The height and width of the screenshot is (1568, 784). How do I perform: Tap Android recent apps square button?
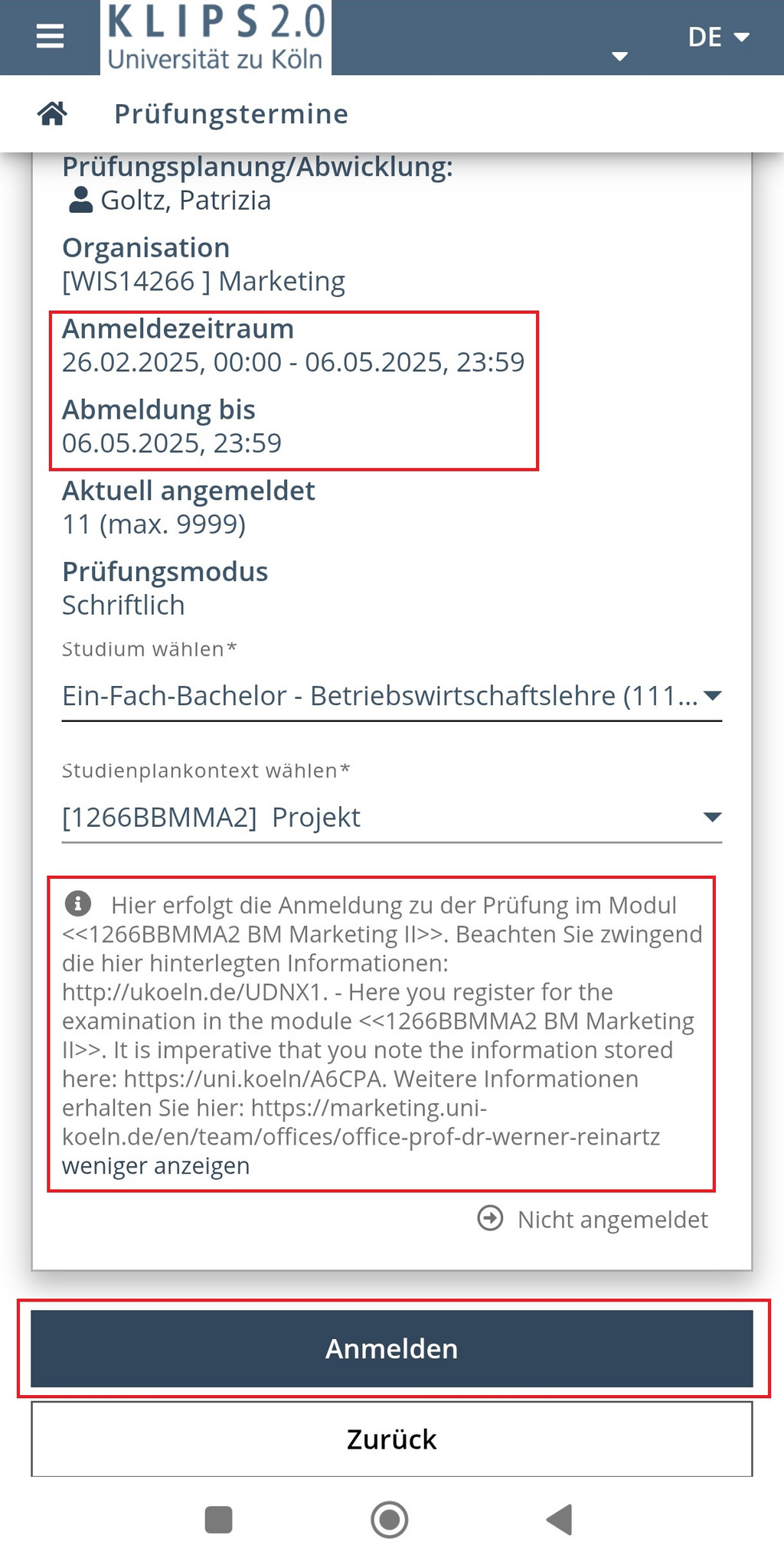click(219, 1520)
